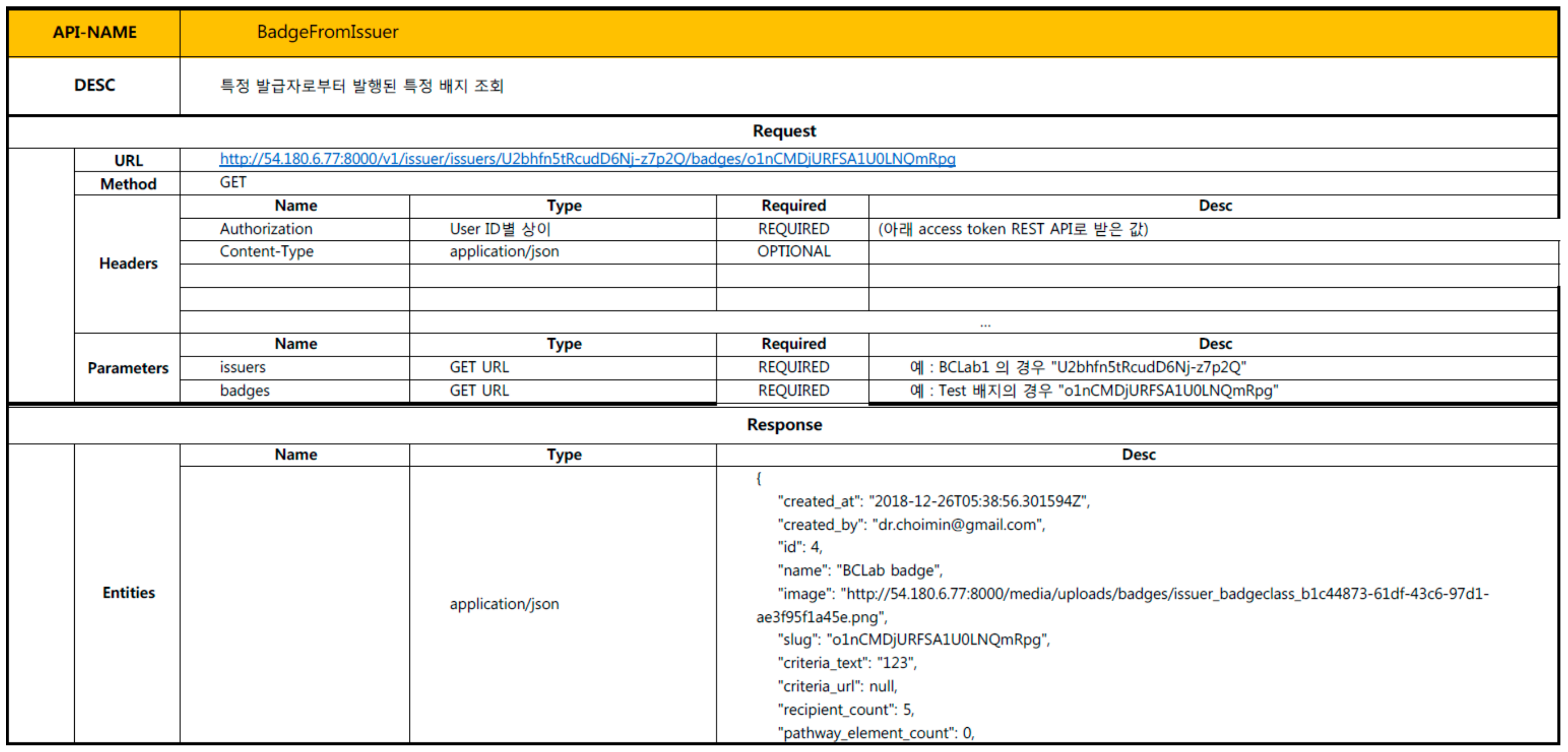This screenshot has height=752, width=1568.
Task: Click the Test badge example description for badges
Action: [1094, 390]
